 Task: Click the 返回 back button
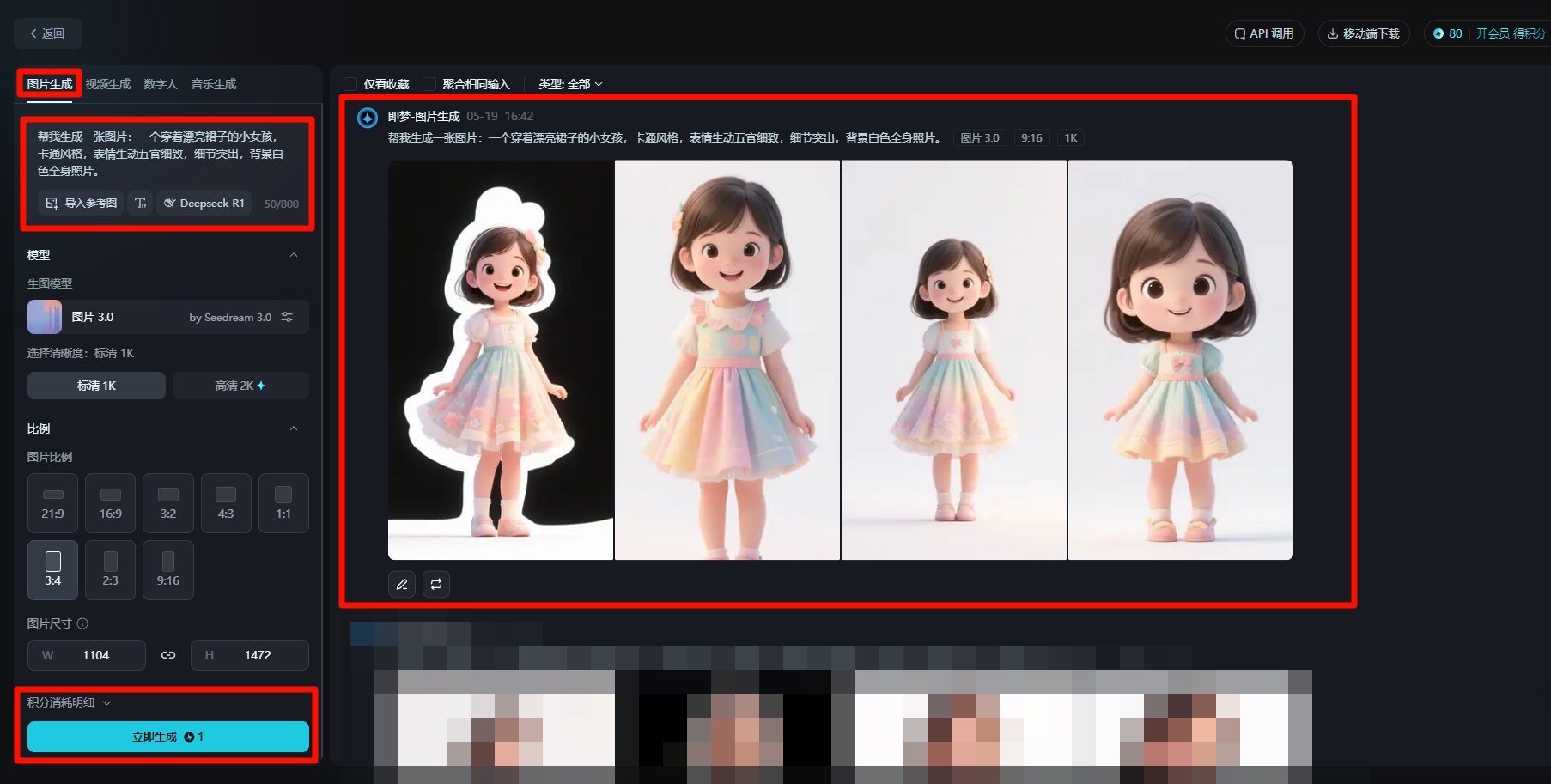pos(47,33)
